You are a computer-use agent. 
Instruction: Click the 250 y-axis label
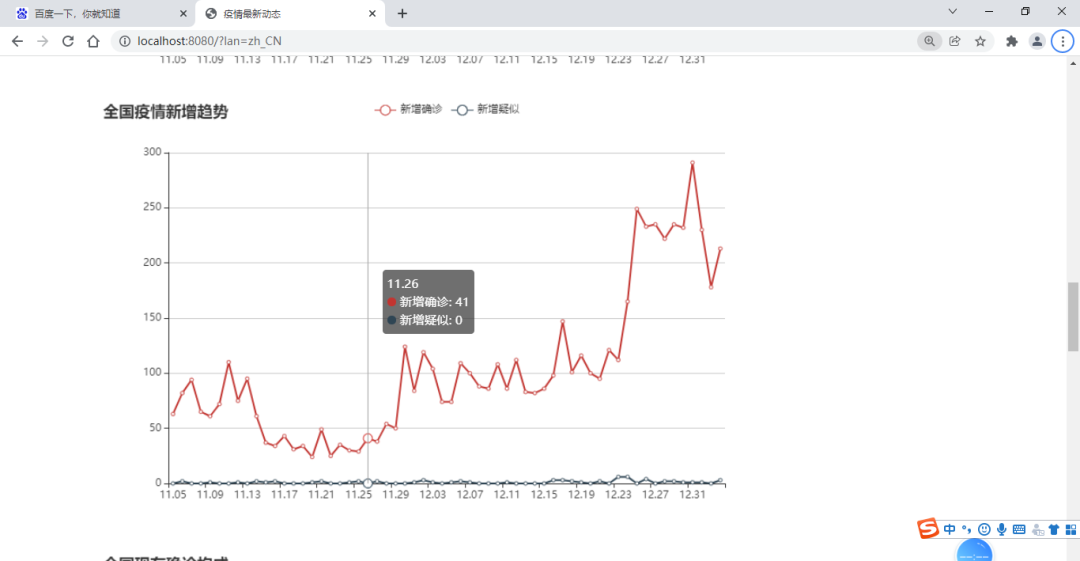tap(152, 207)
